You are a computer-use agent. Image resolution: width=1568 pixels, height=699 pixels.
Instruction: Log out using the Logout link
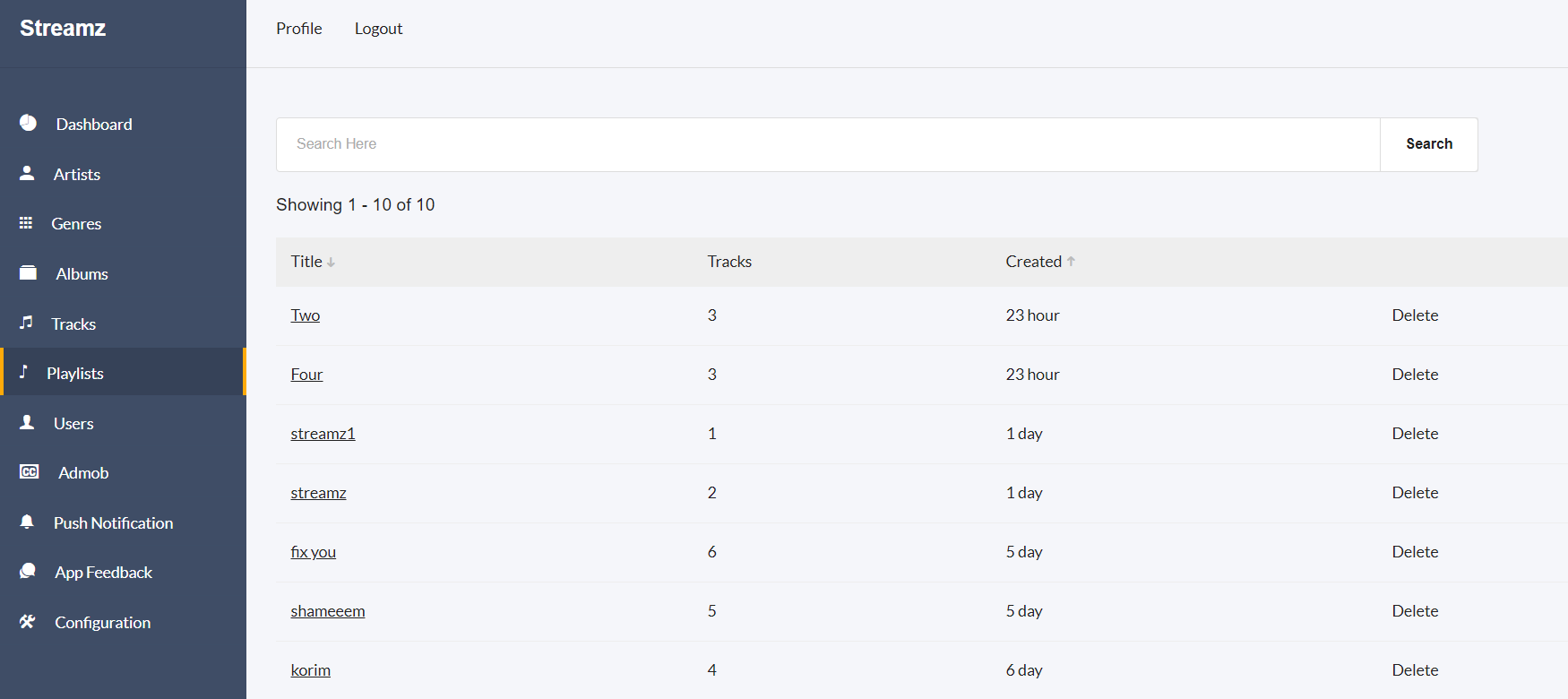(x=378, y=29)
